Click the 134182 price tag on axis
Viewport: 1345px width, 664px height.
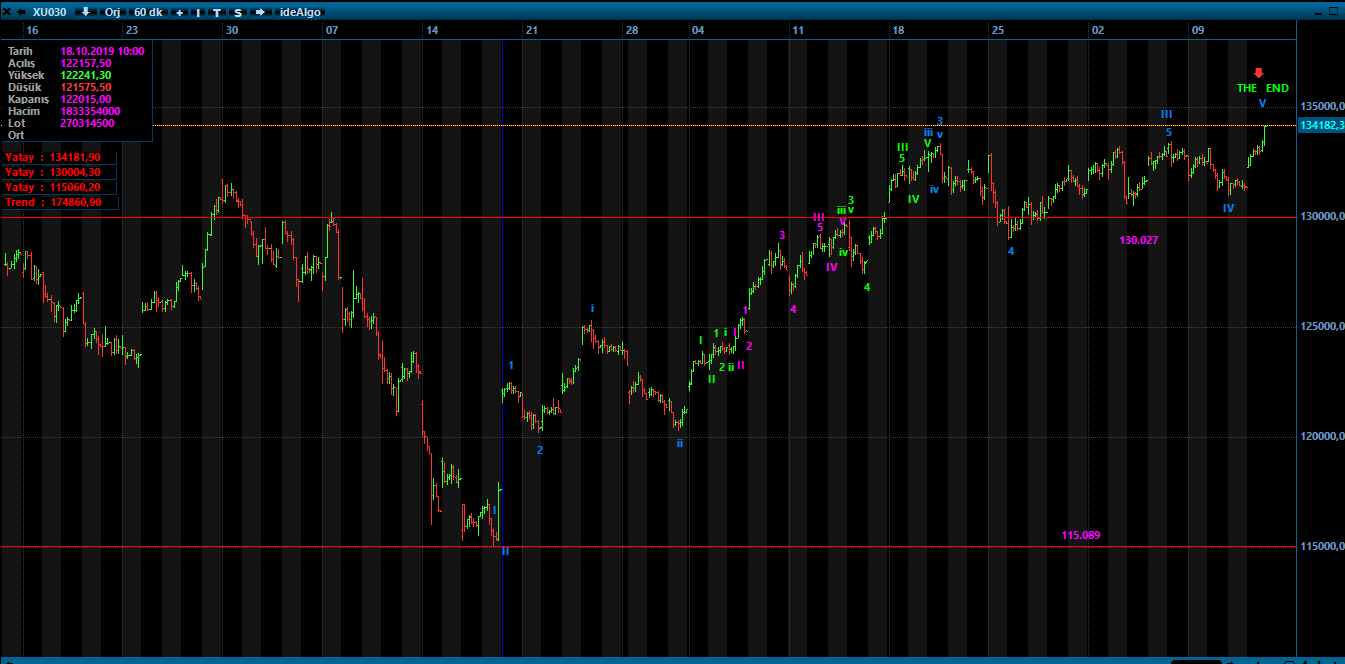click(x=1320, y=125)
